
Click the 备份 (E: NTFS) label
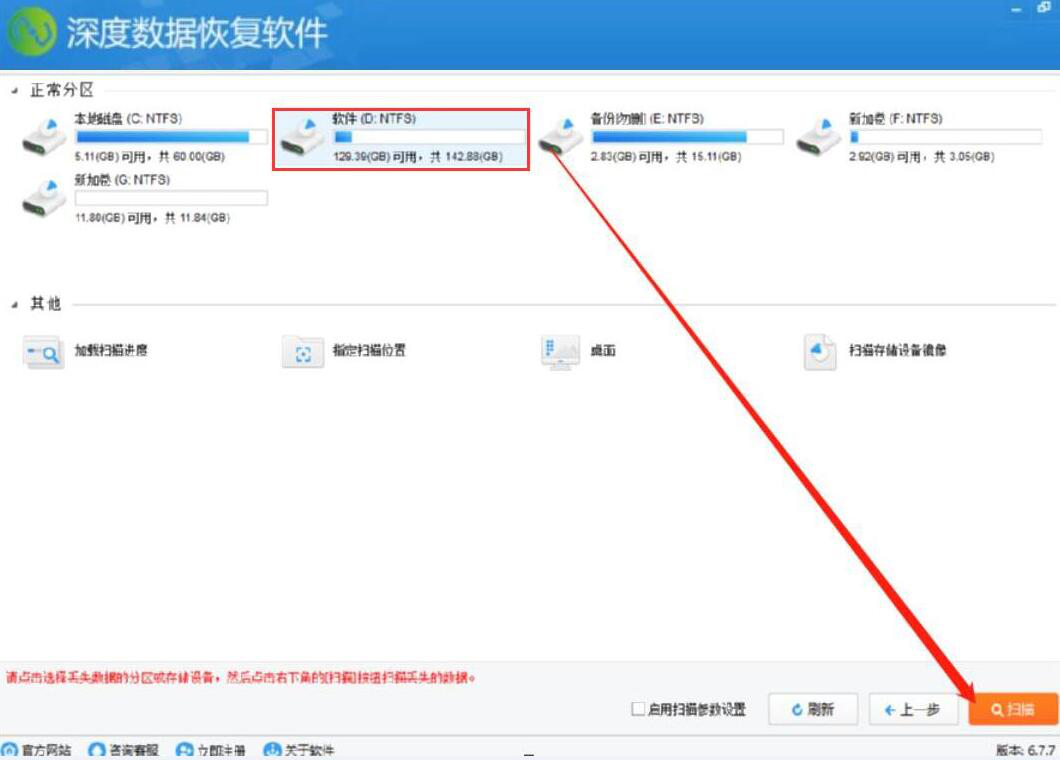pyautogui.click(x=647, y=119)
